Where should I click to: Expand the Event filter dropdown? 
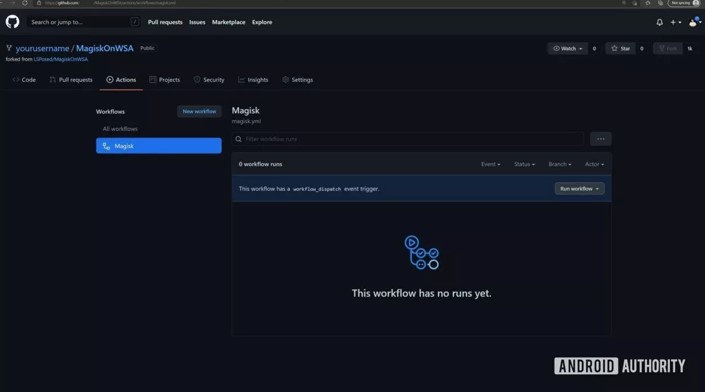tap(491, 164)
